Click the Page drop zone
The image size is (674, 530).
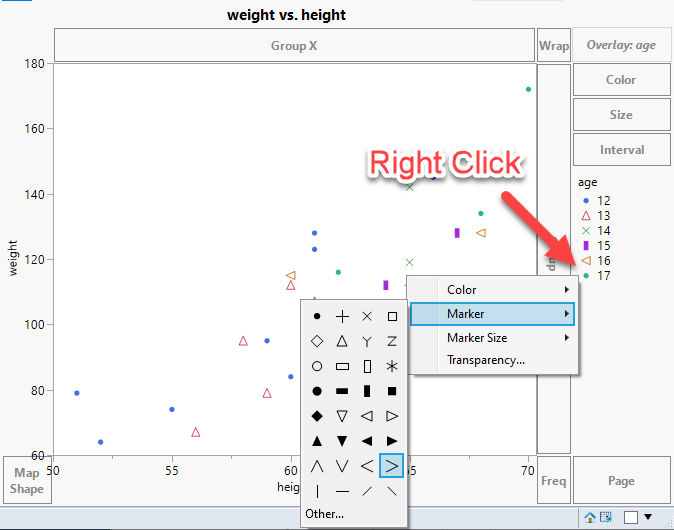point(621,480)
